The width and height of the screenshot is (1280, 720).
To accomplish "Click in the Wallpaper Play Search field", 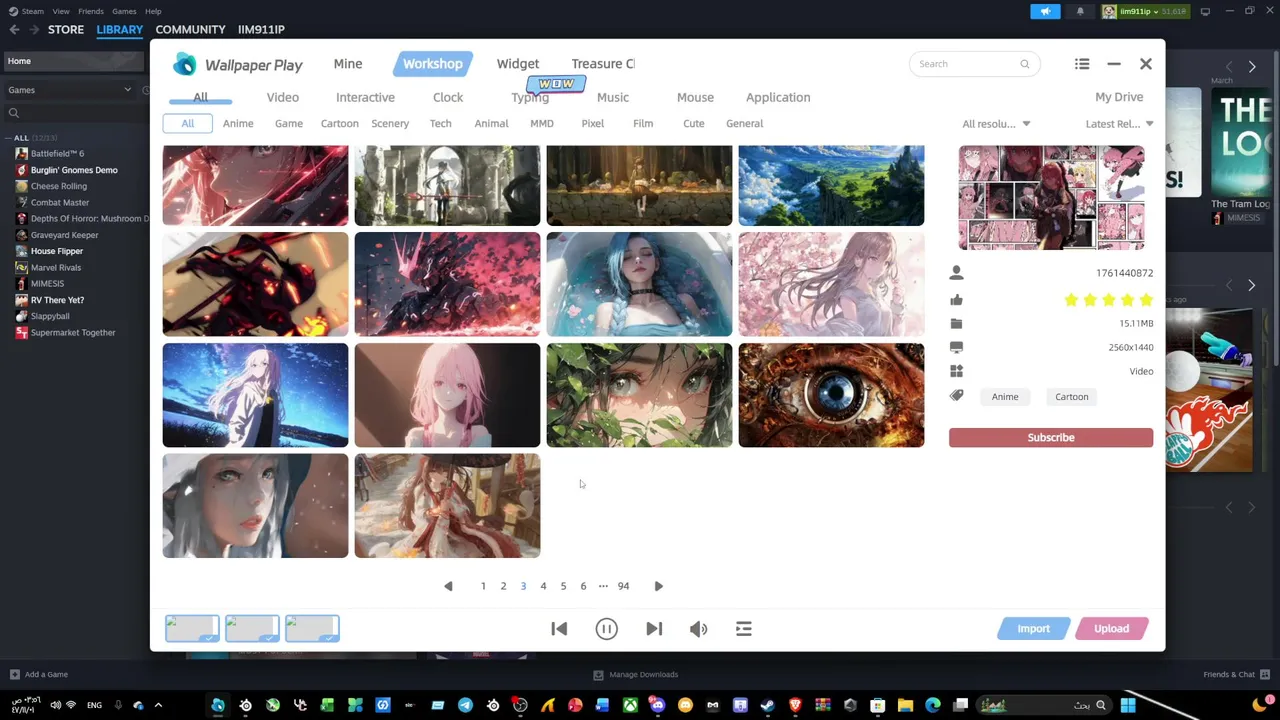I will click(974, 64).
